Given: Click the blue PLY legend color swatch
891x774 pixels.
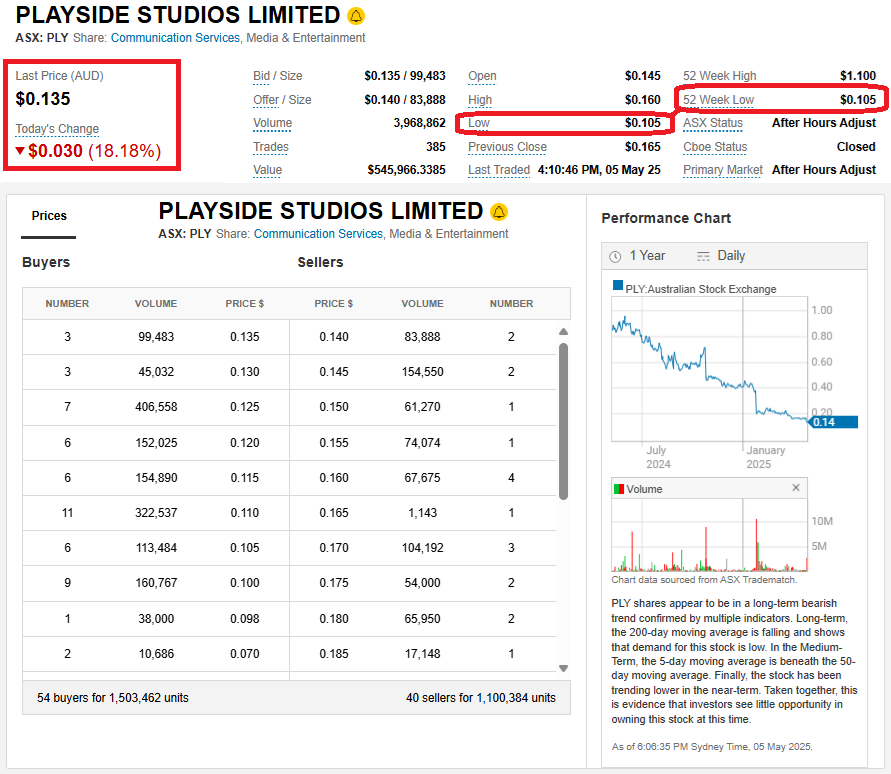Looking at the screenshot, I should click(x=618, y=287).
